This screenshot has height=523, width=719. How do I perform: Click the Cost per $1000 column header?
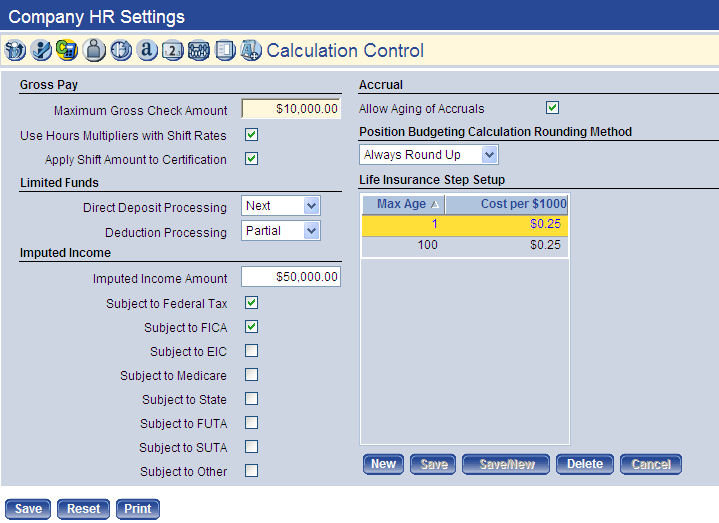click(x=507, y=204)
